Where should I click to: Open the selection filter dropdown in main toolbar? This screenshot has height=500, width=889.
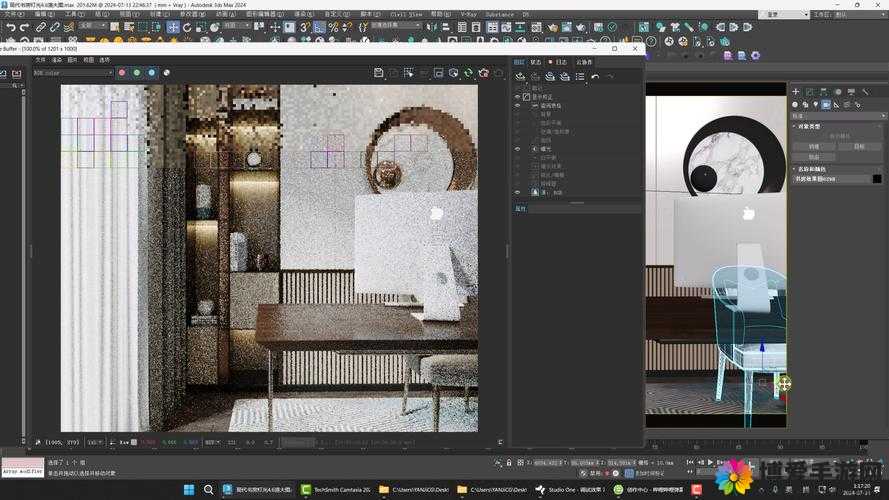coord(93,26)
